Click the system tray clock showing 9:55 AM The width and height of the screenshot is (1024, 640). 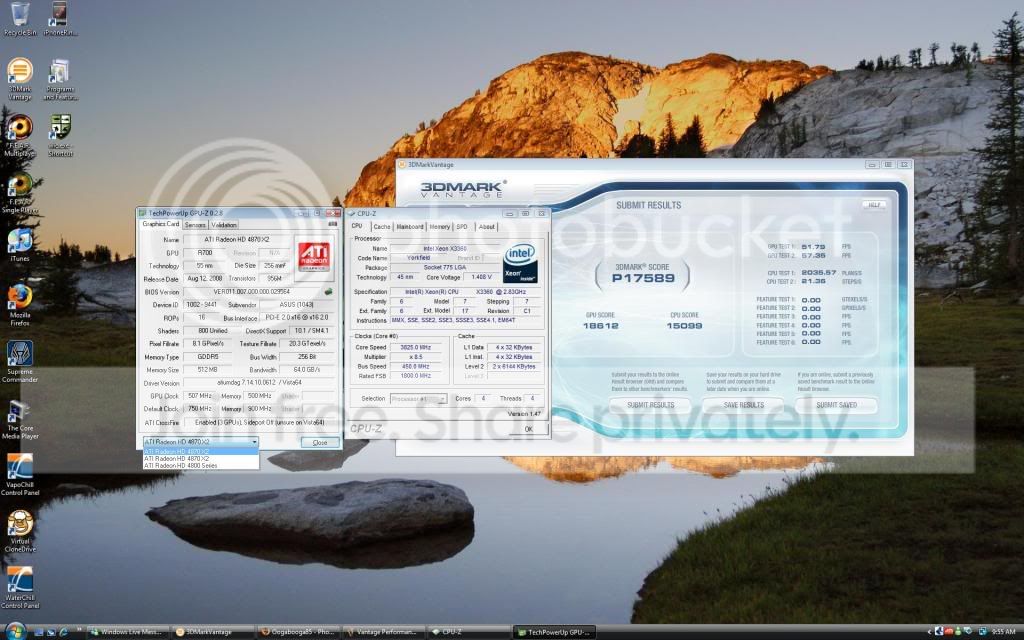point(1004,632)
